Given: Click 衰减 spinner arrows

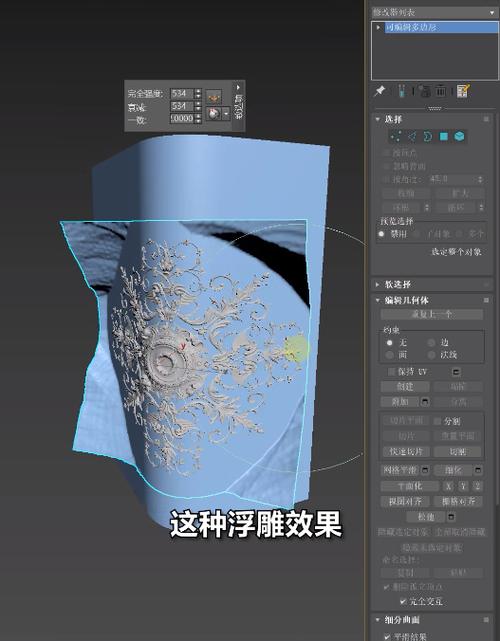Looking at the screenshot, I should point(198,106).
